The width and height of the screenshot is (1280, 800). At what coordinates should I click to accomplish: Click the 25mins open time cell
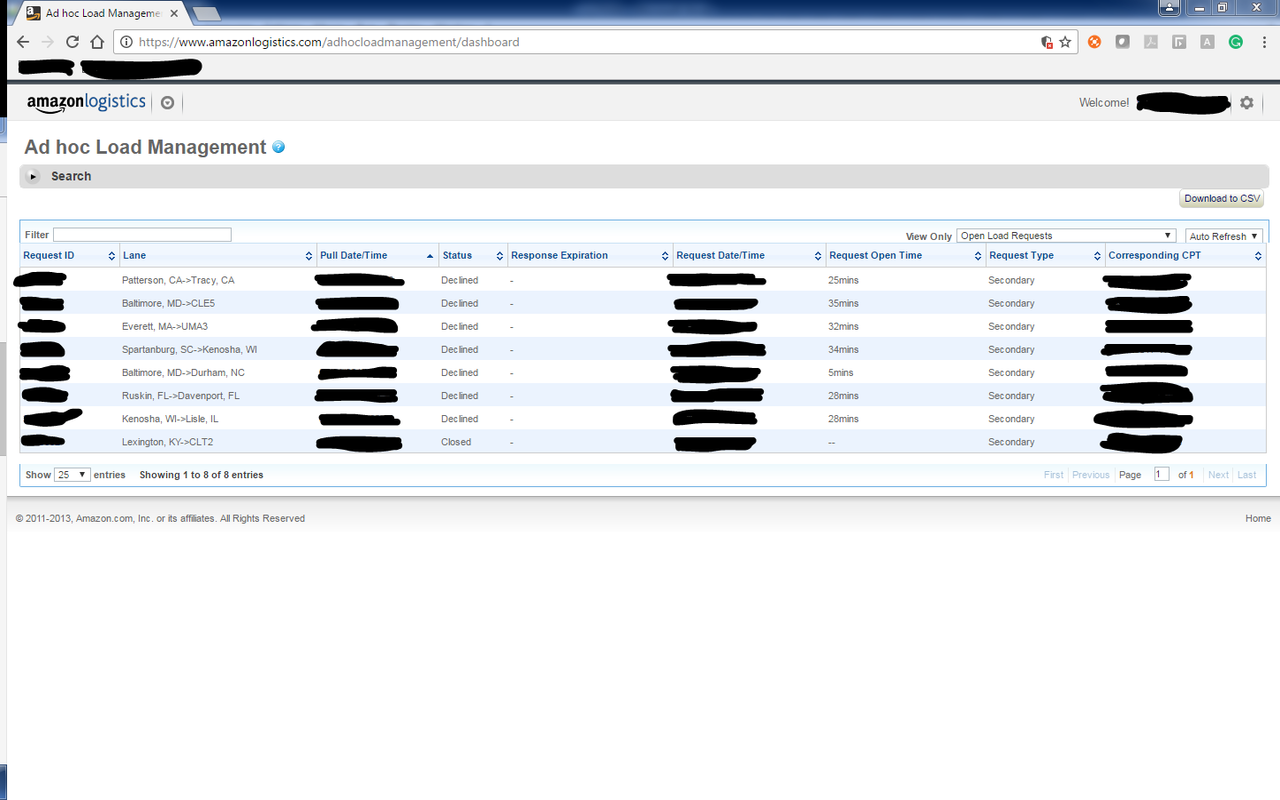844,280
